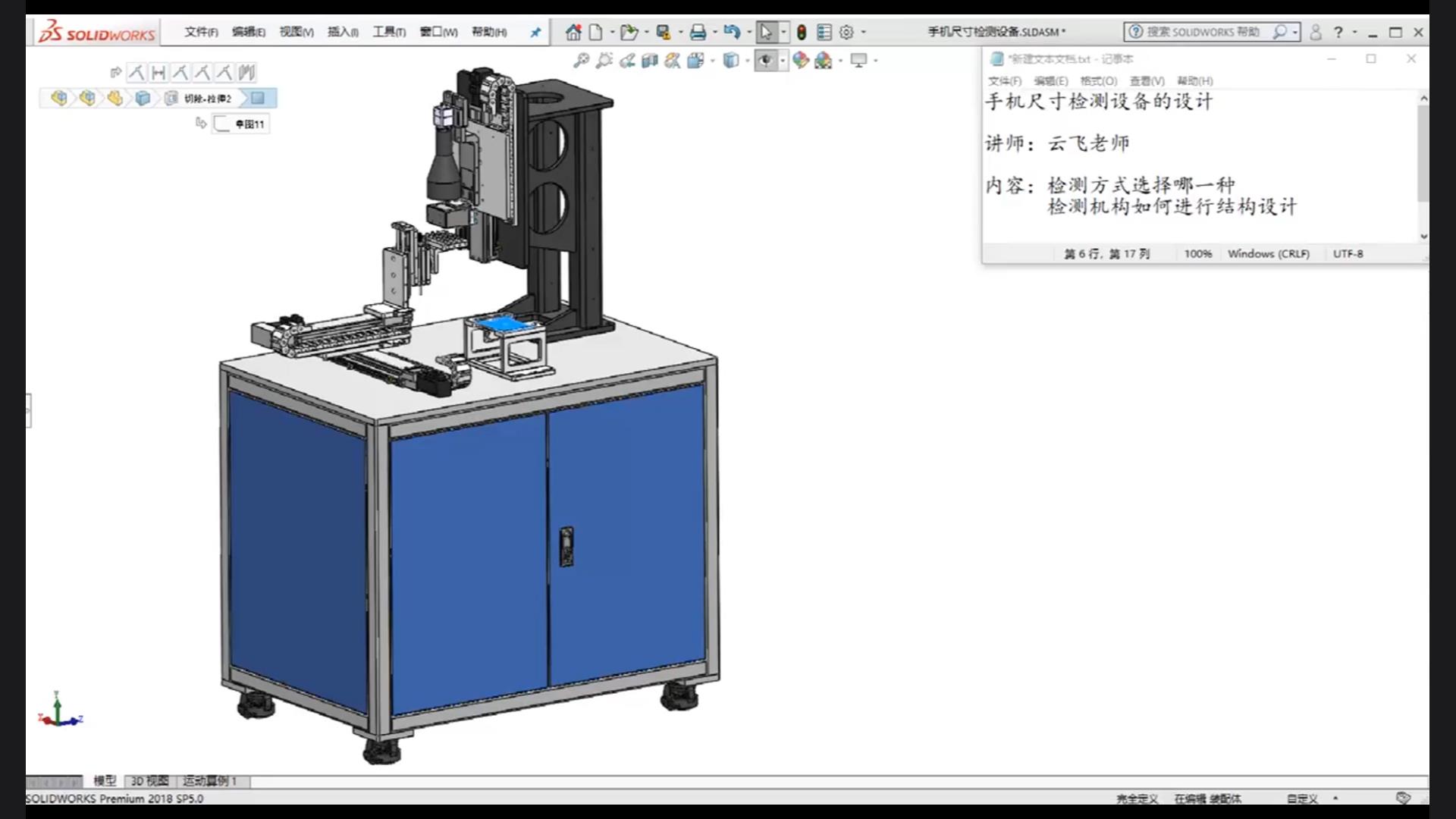Select the blue solid body breadcrumb icon
The image size is (1456, 819).
point(143,98)
